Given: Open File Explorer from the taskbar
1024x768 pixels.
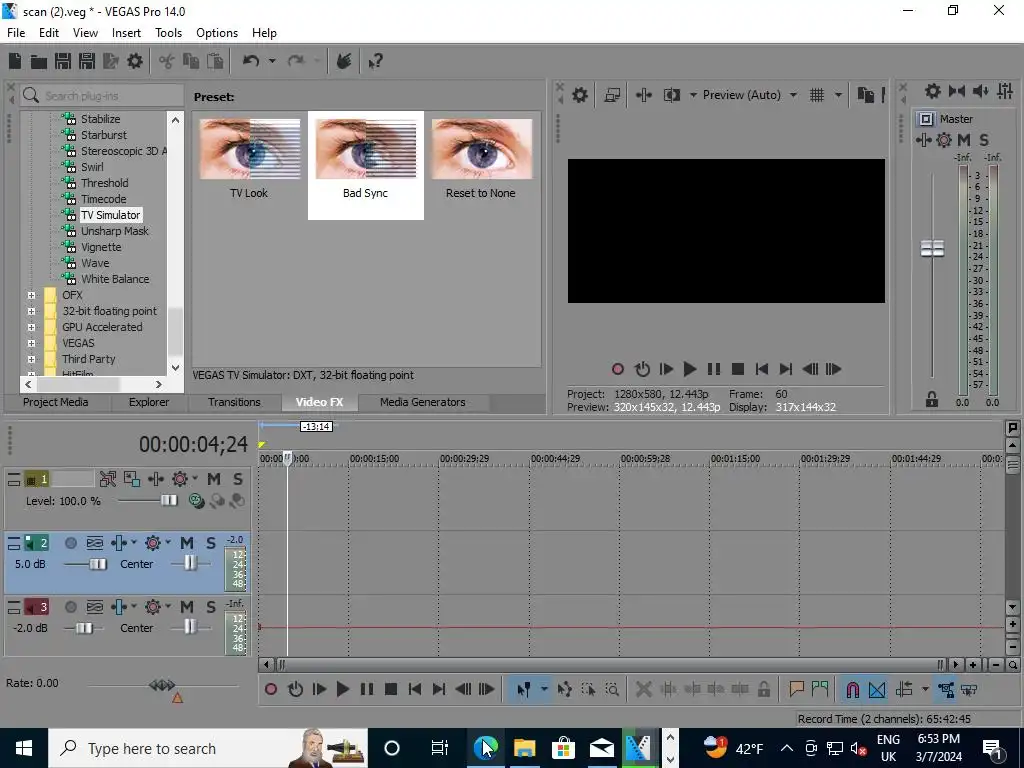Looking at the screenshot, I should click(x=524, y=748).
